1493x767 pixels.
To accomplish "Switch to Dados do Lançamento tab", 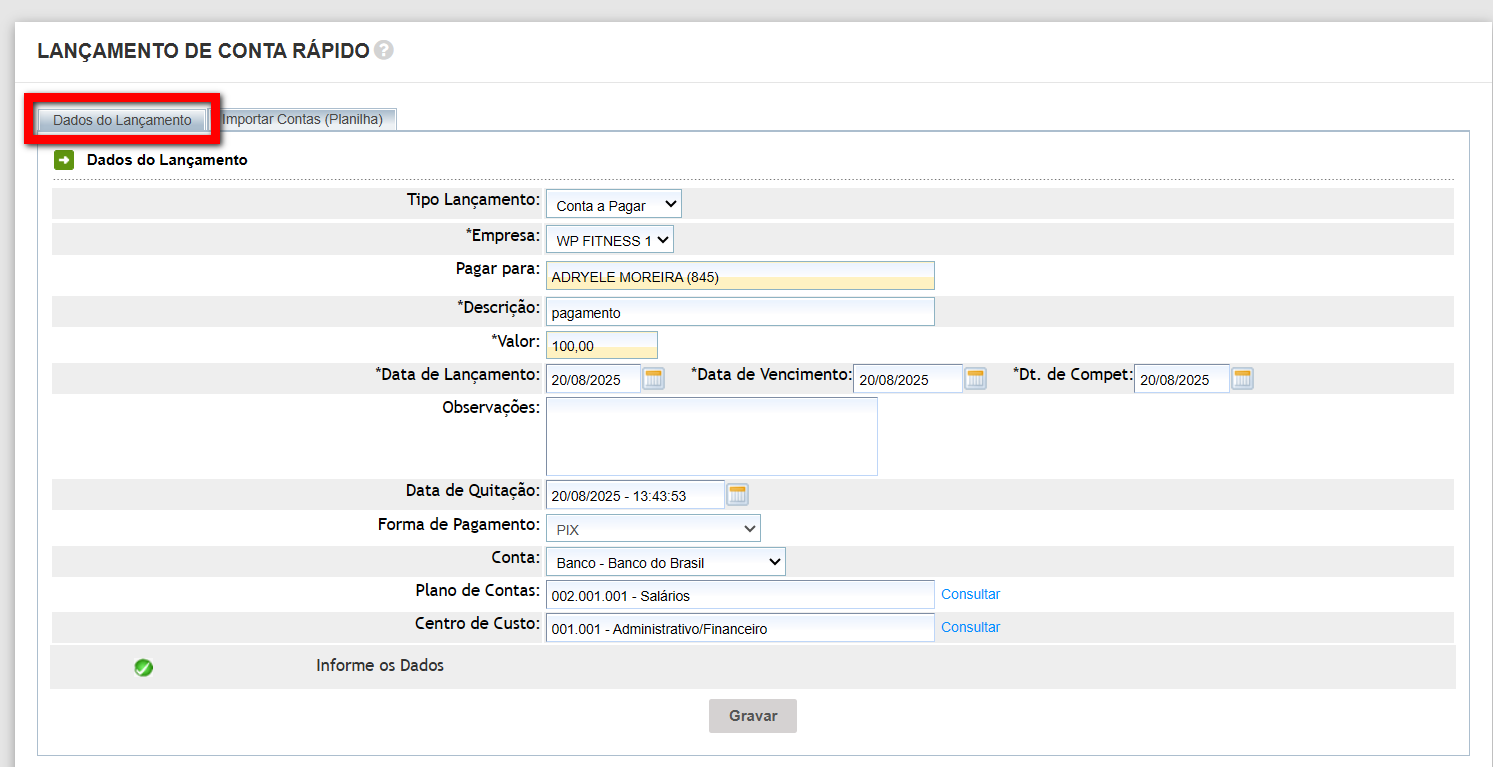I will (x=122, y=120).
